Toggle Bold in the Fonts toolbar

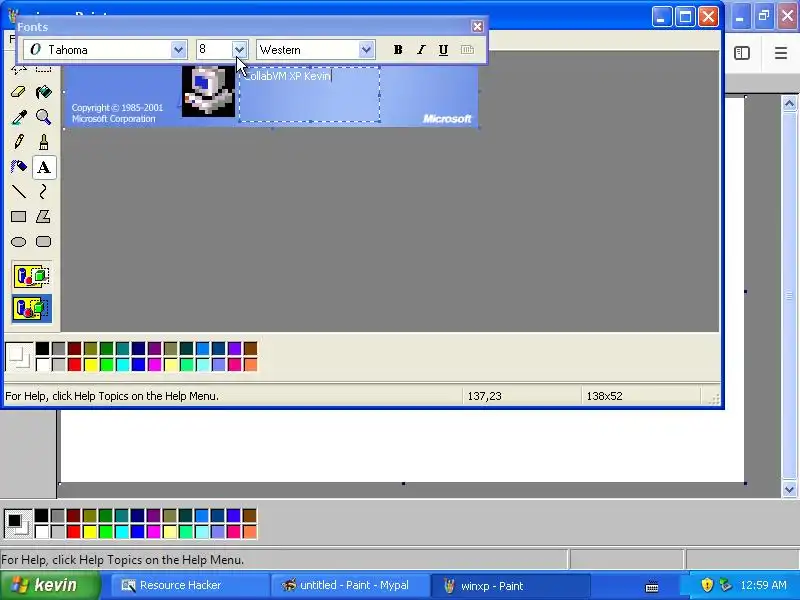pos(398,50)
